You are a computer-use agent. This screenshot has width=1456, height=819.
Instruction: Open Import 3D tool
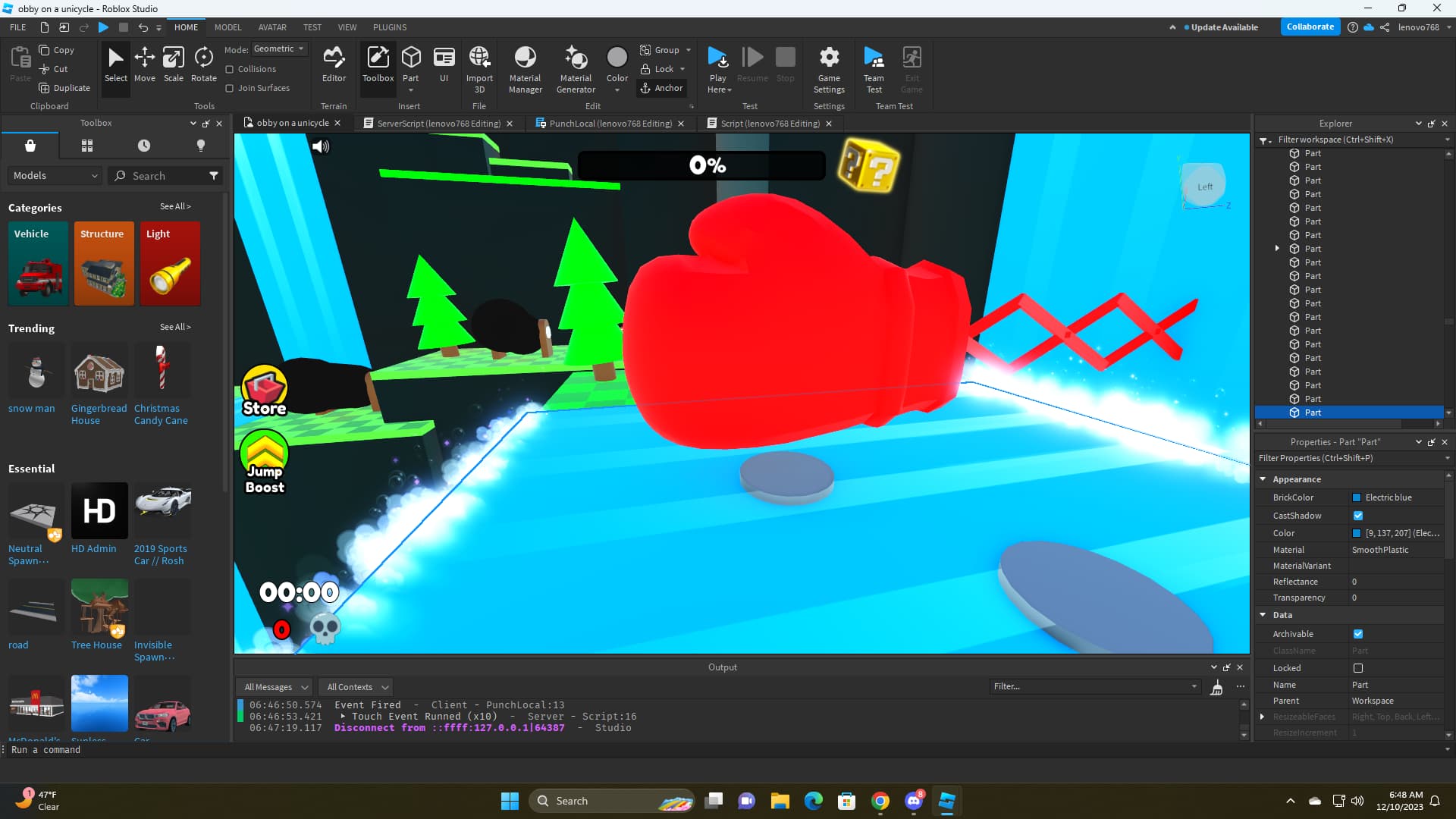click(x=479, y=68)
